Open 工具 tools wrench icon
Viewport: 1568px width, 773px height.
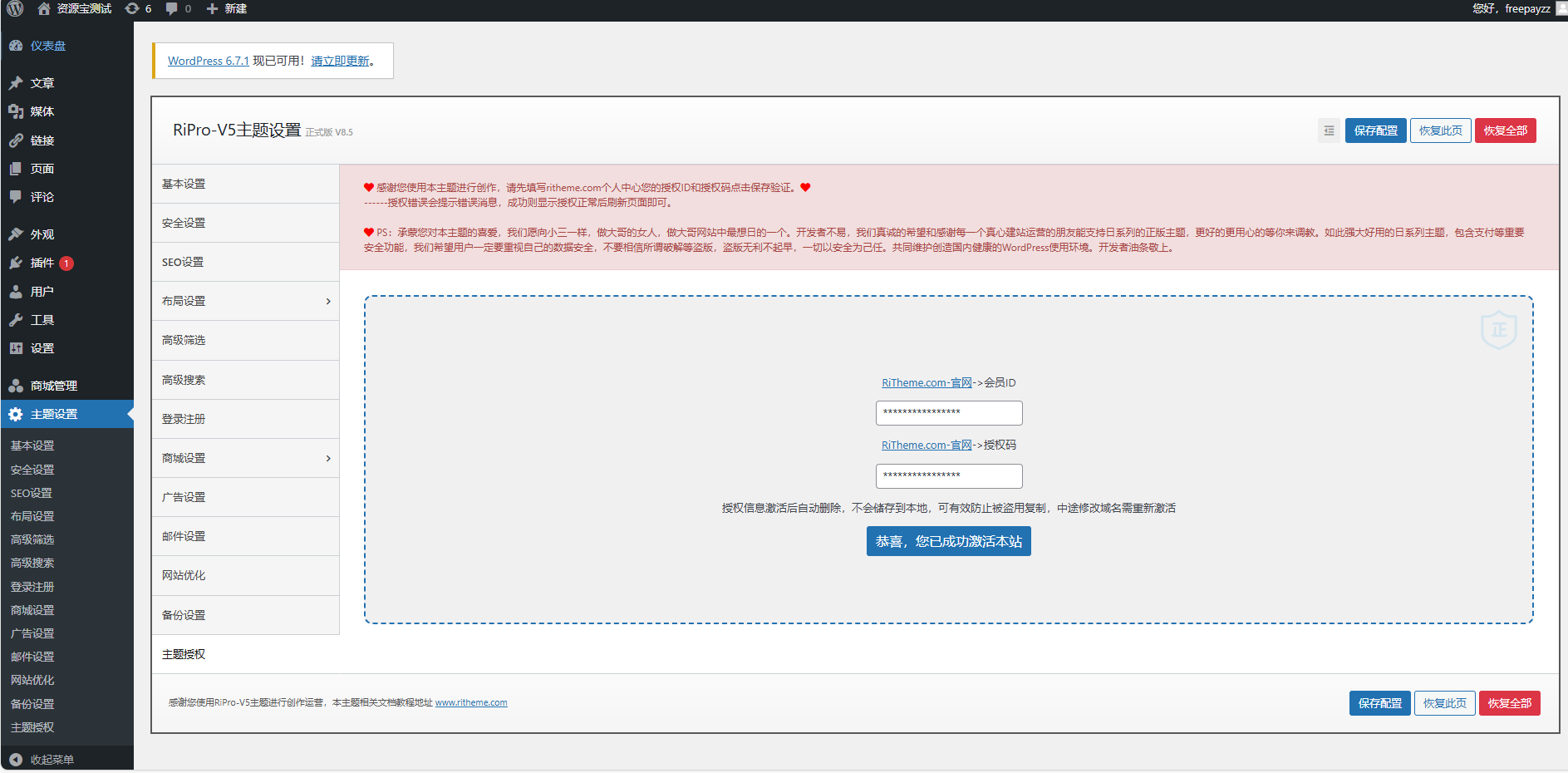(16, 320)
